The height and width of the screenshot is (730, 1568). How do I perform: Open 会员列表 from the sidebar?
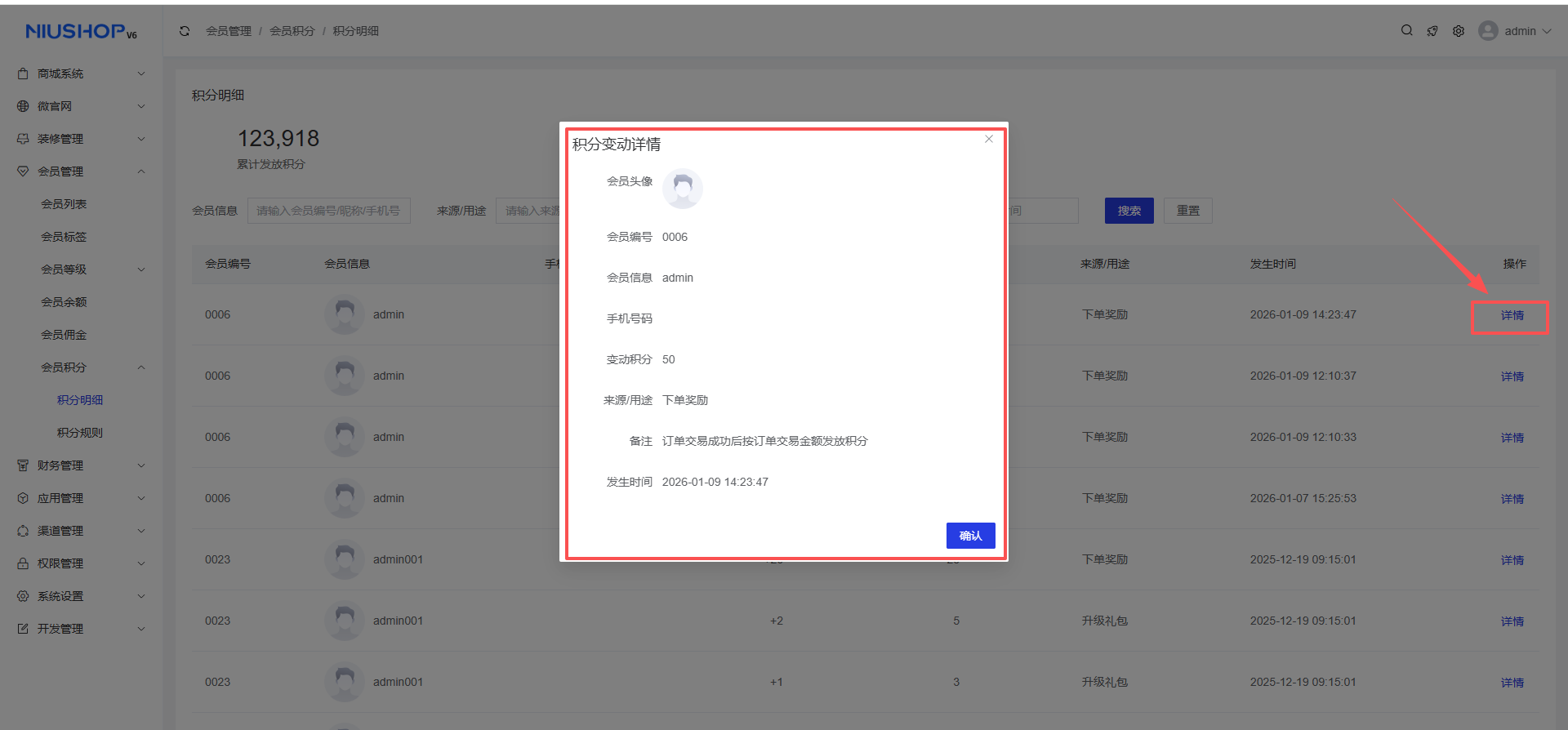click(x=64, y=204)
